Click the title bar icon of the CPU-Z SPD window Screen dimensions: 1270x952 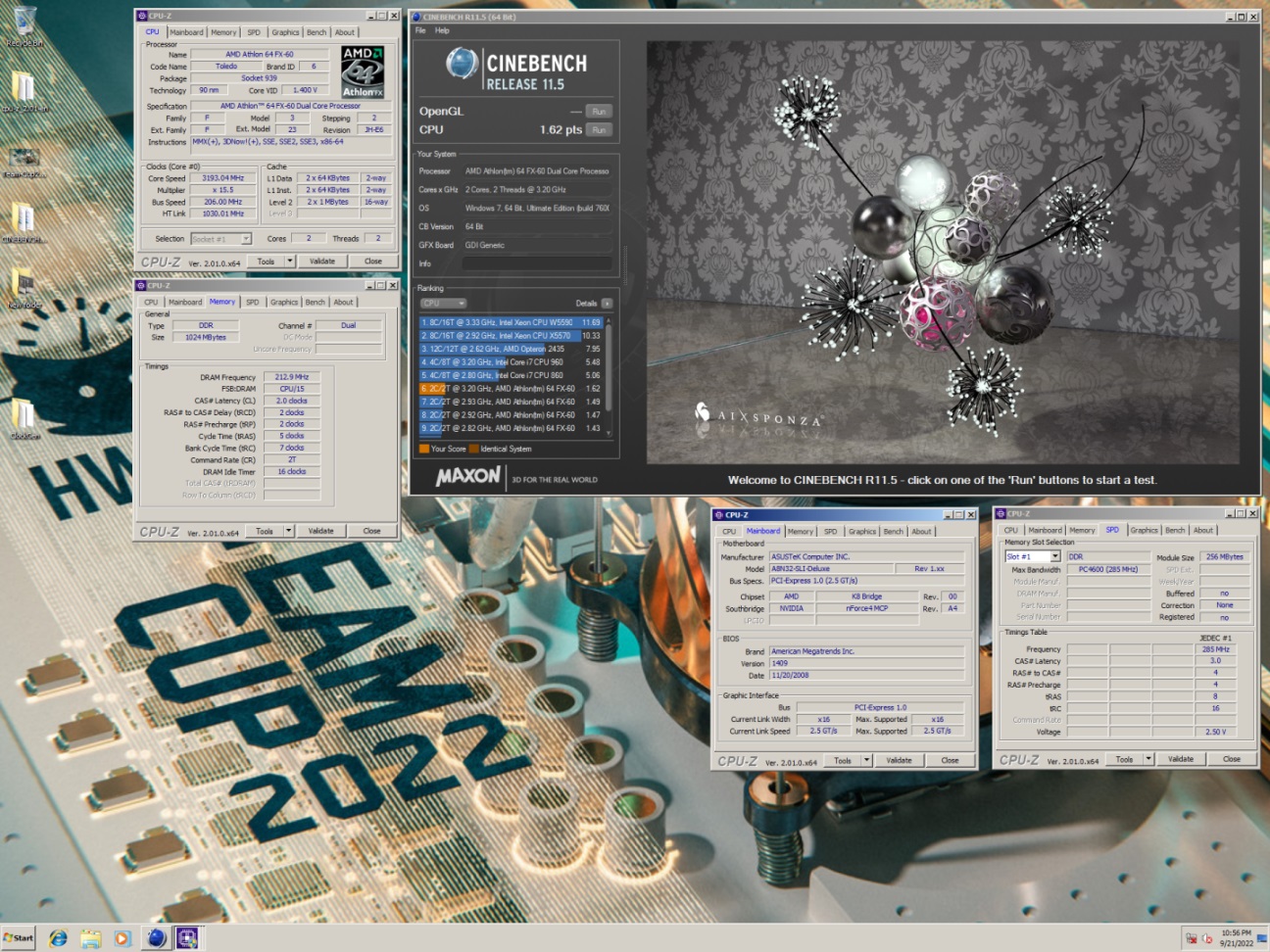coord(1001,513)
